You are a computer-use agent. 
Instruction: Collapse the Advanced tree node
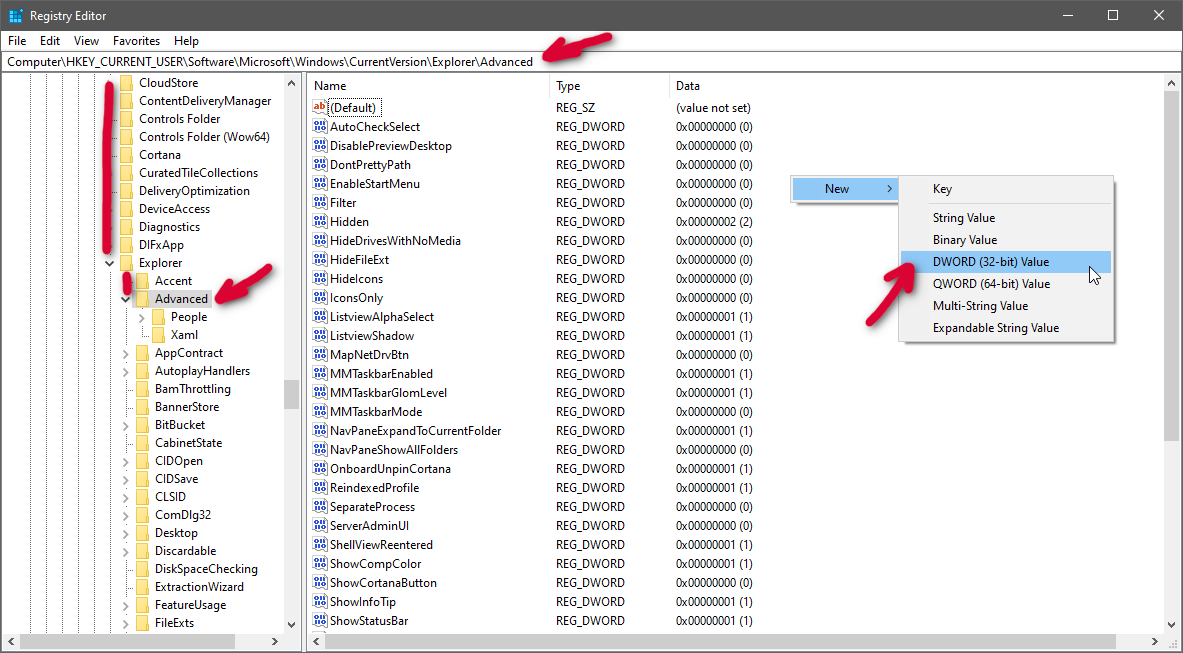click(x=125, y=299)
